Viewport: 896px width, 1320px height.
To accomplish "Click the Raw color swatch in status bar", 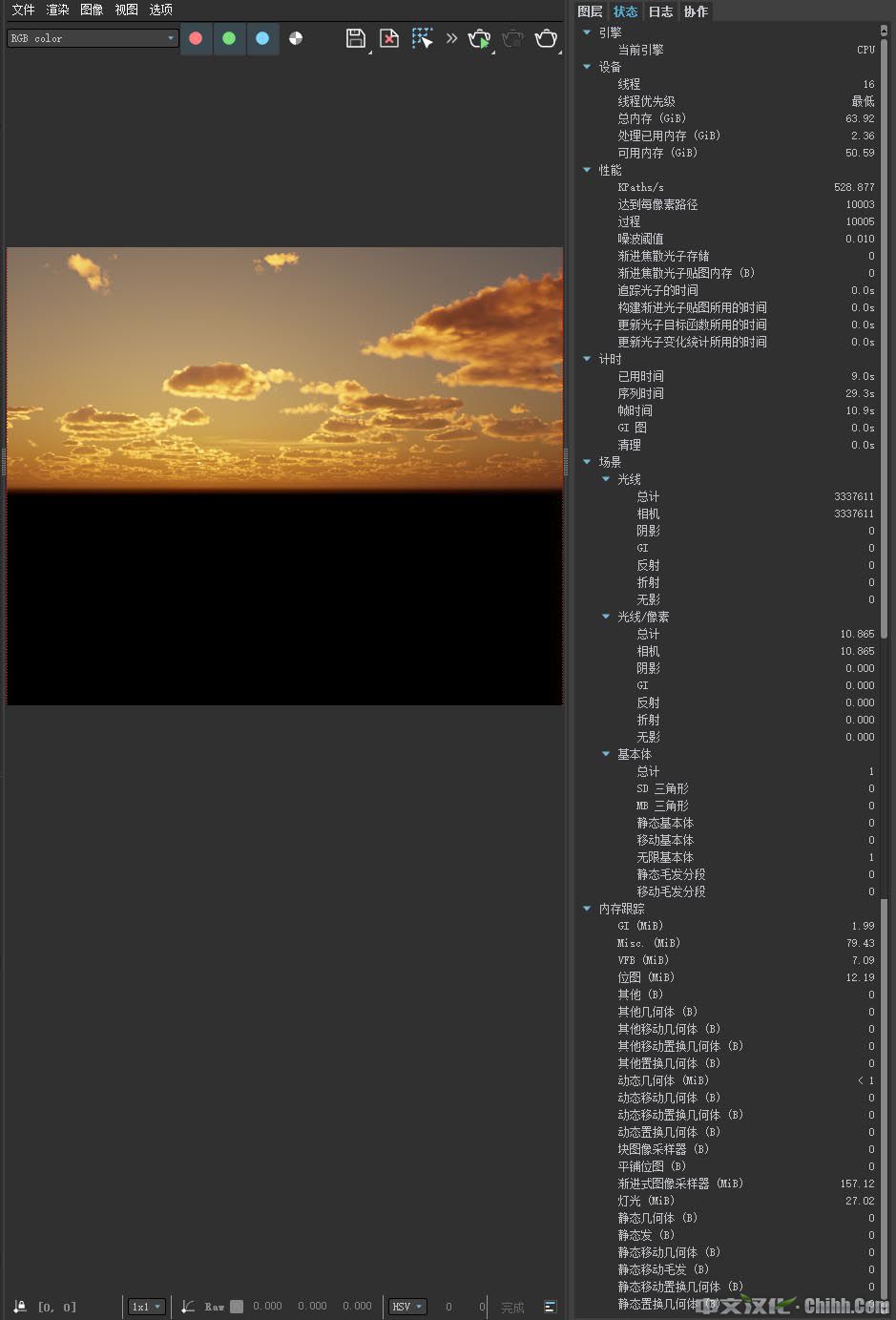I will tap(237, 1307).
